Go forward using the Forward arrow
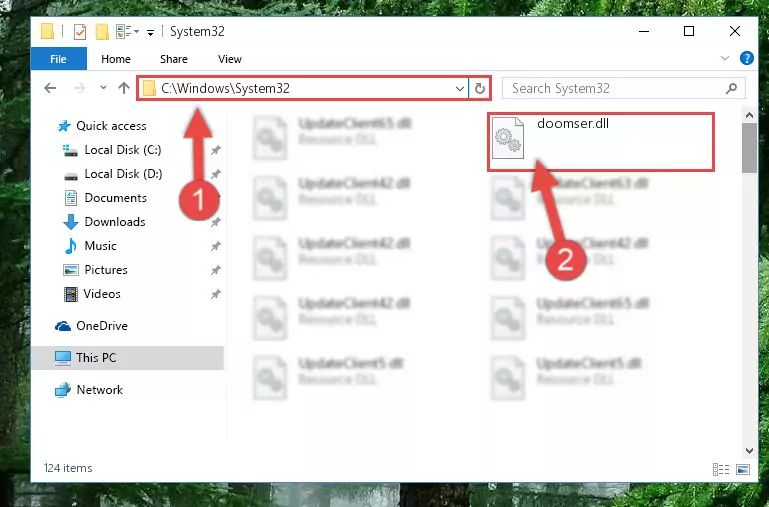This screenshot has height=507, width=769. [x=79, y=88]
